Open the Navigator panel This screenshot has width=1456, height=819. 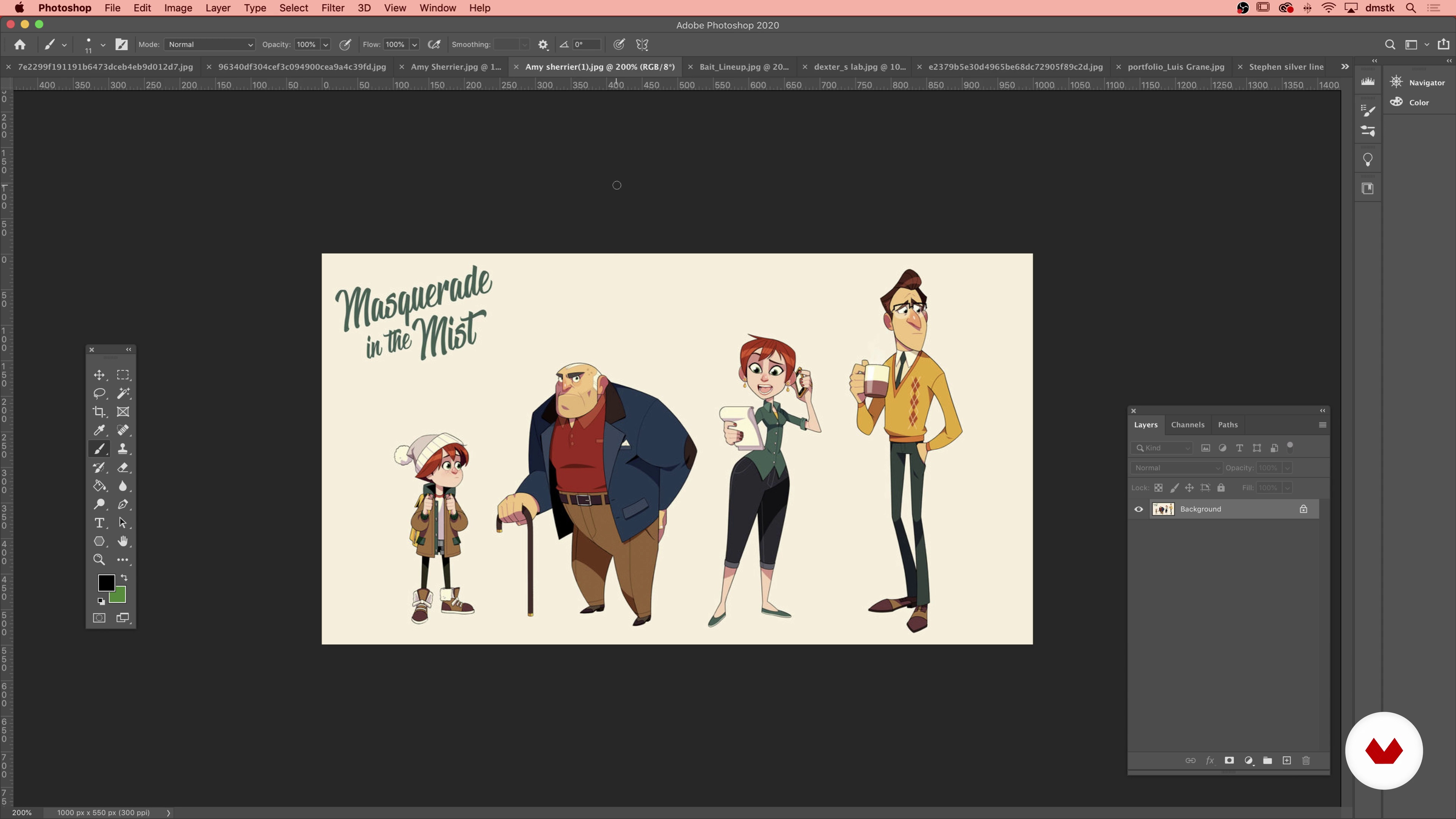1418,83
